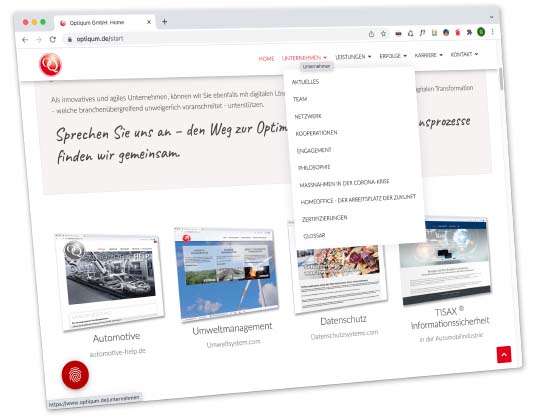Expand the LEISTUNGEN dropdown
540x419 pixels.
pos(353,56)
